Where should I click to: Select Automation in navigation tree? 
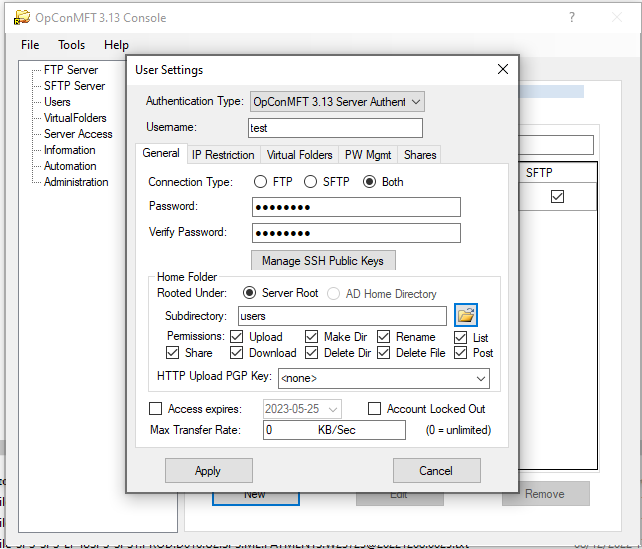[x=70, y=166]
